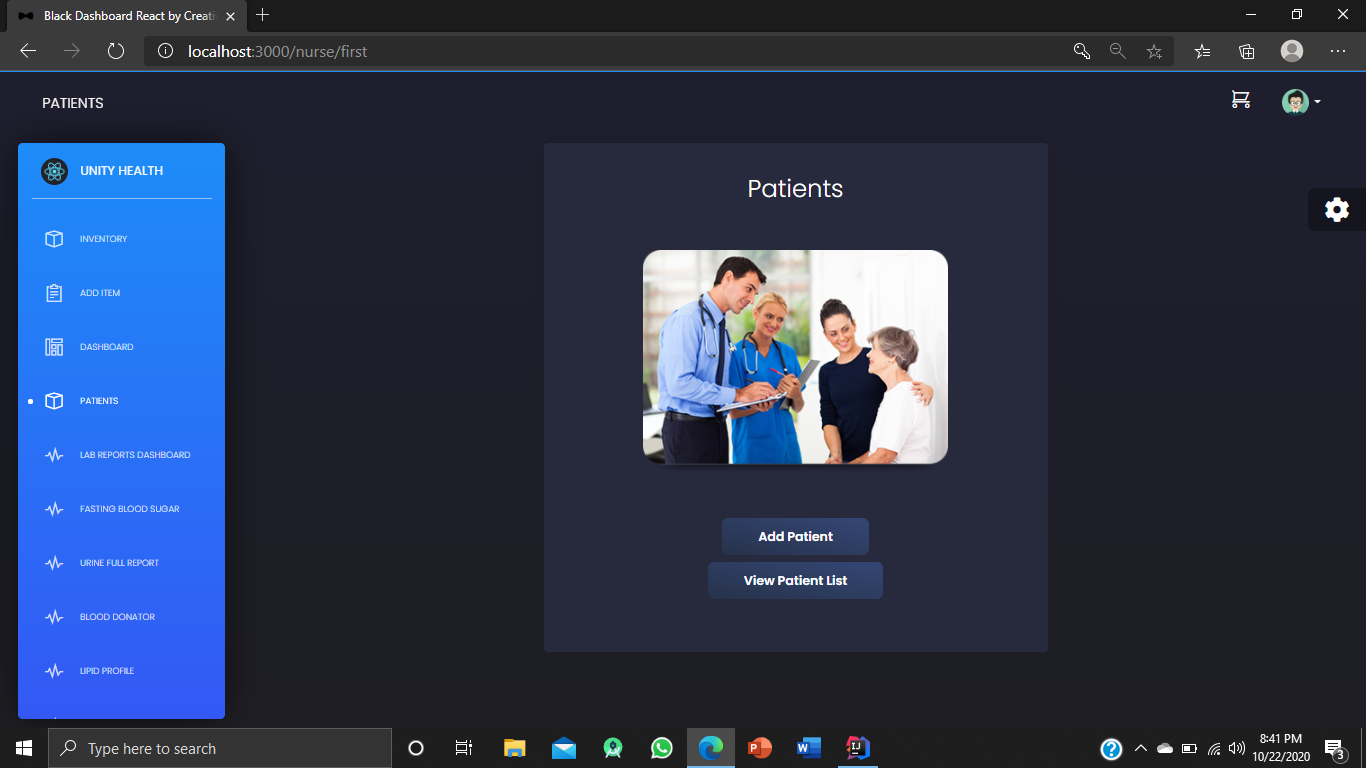Select the Inventory box icon in sidebar
1366x768 pixels.
pyautogui.click(x=54, y=239)
